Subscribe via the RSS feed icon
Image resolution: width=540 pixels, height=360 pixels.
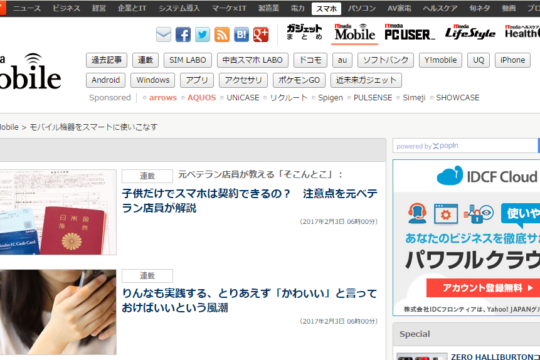tap(222, 35)
